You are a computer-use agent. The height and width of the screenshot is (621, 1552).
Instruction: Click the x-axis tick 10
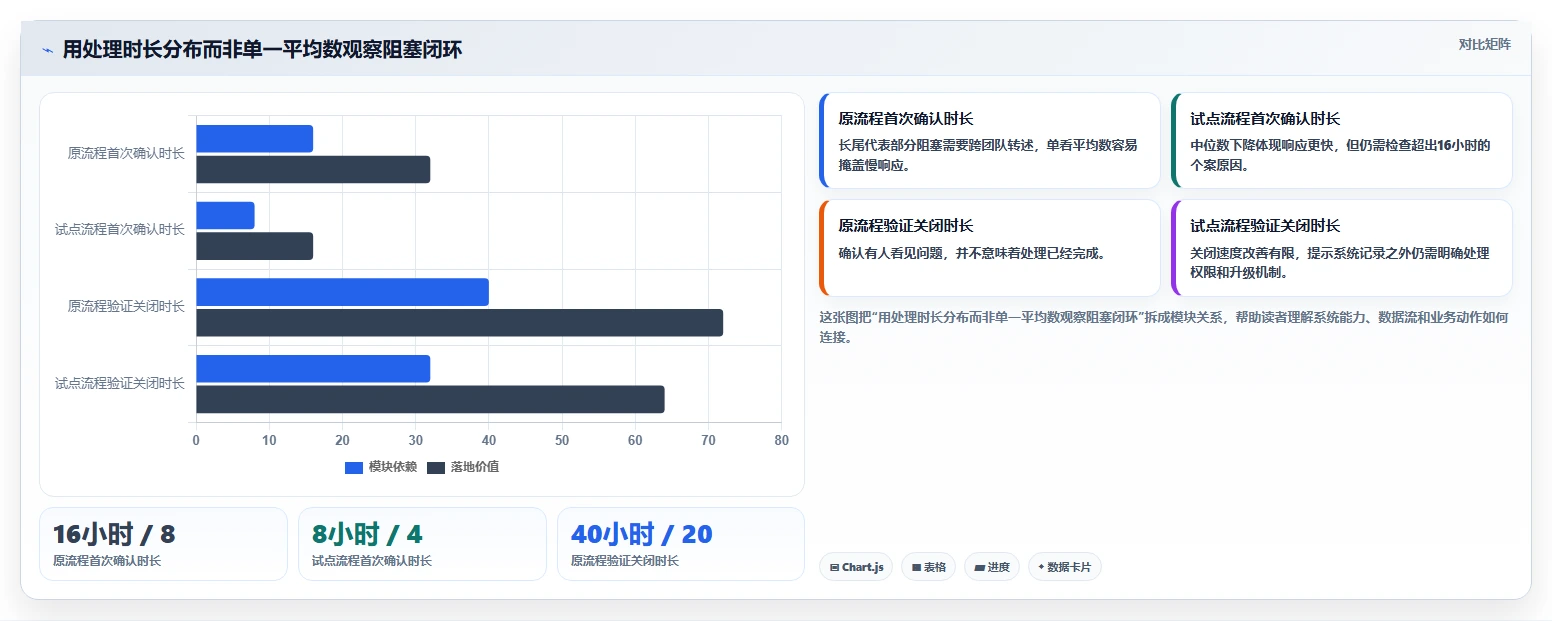pyautogui.click(x=269, y=440)
